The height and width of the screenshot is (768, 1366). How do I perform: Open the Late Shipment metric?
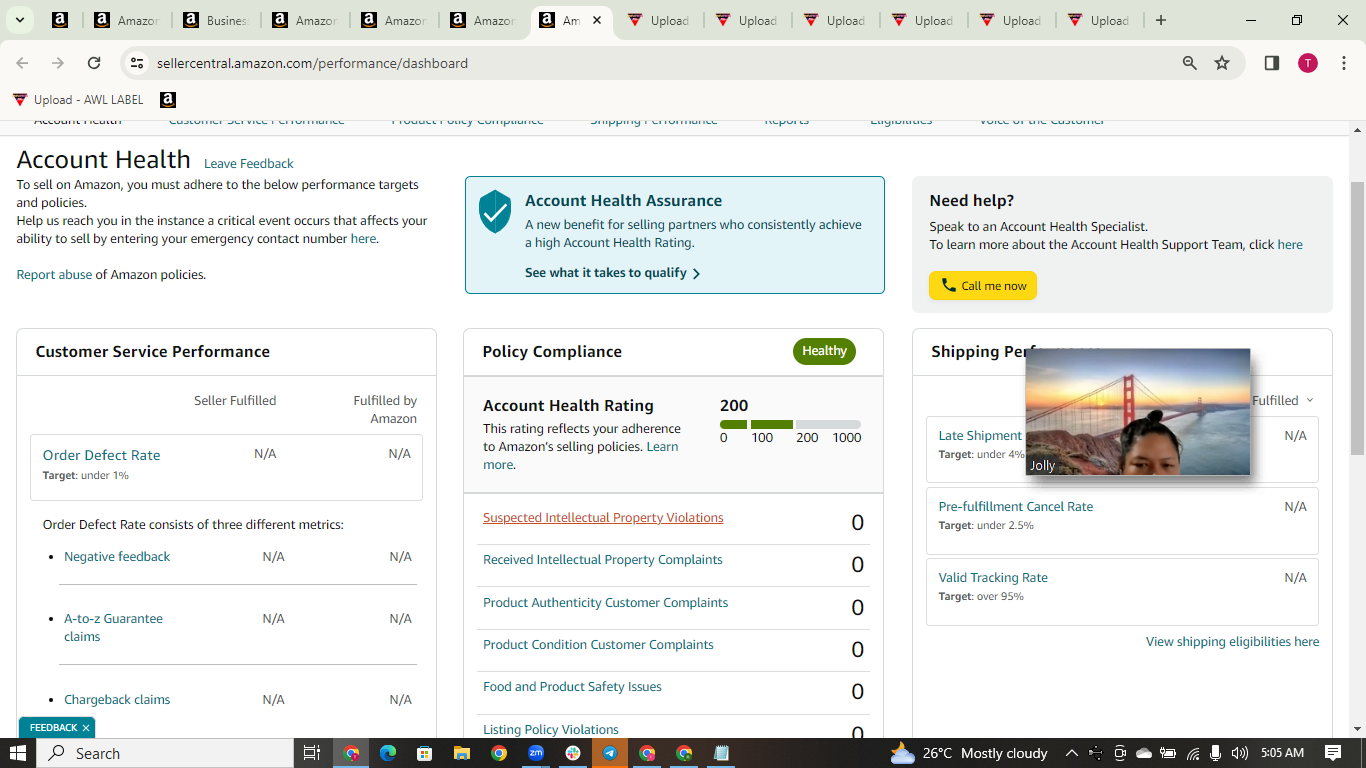980,436
